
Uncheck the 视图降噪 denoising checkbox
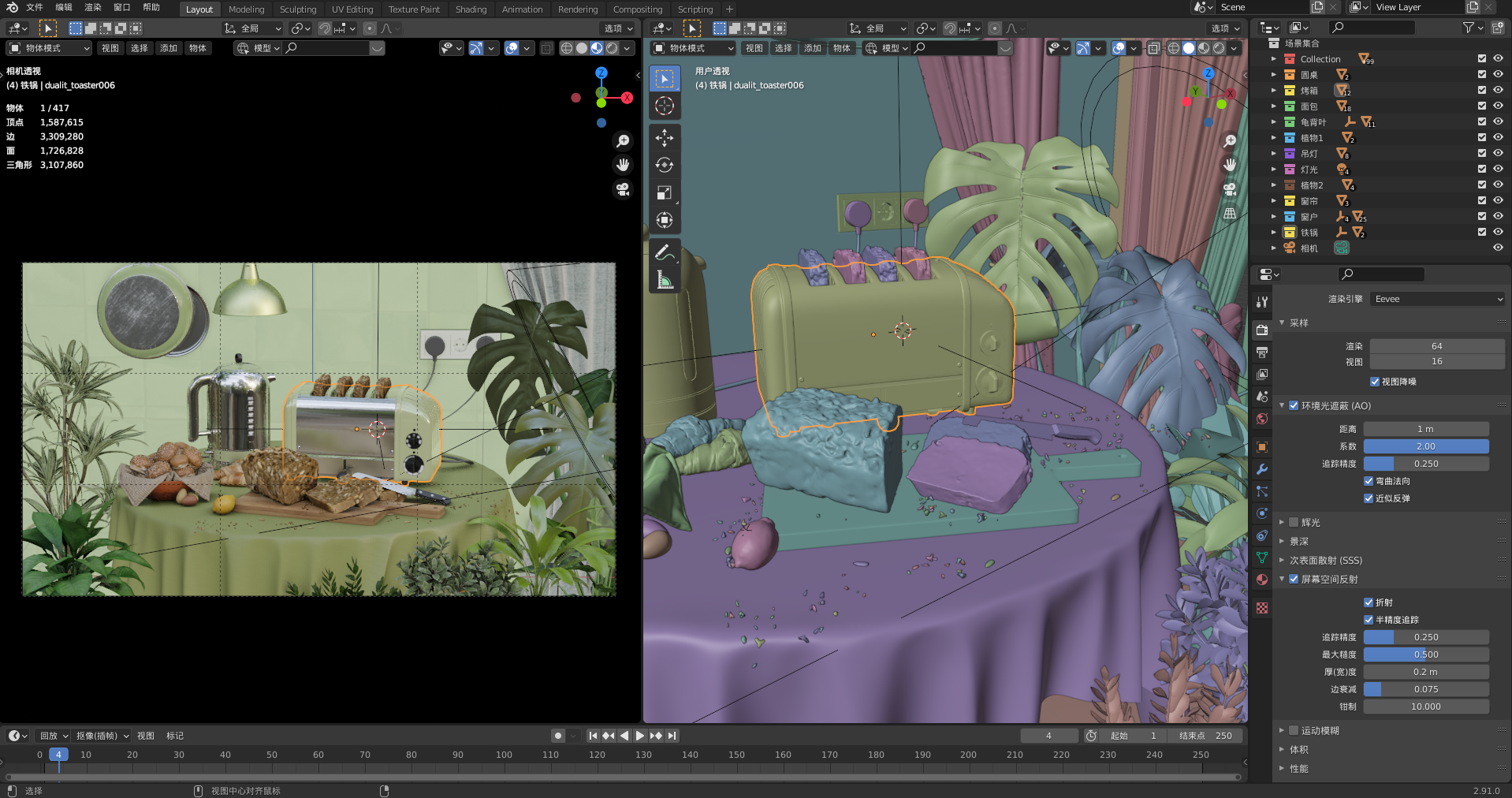[x=1374, y=382]
